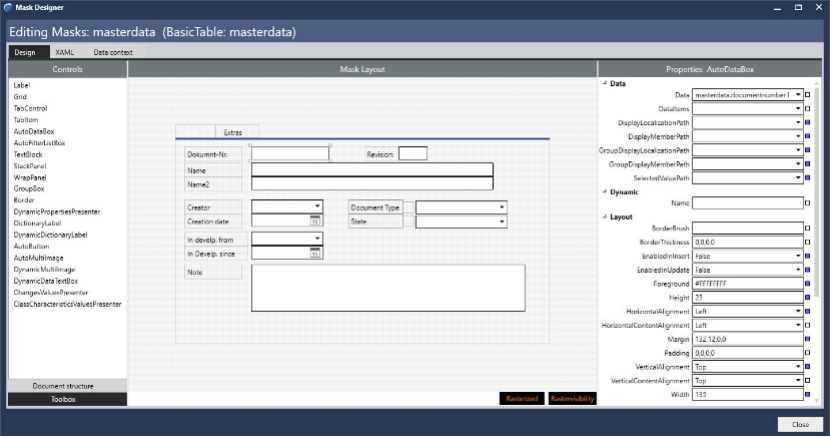Viewport: 830px width, 438px height.
Task: Select the AutoMultiImage control
Action: pyautogui.click(x=38, y=258)
